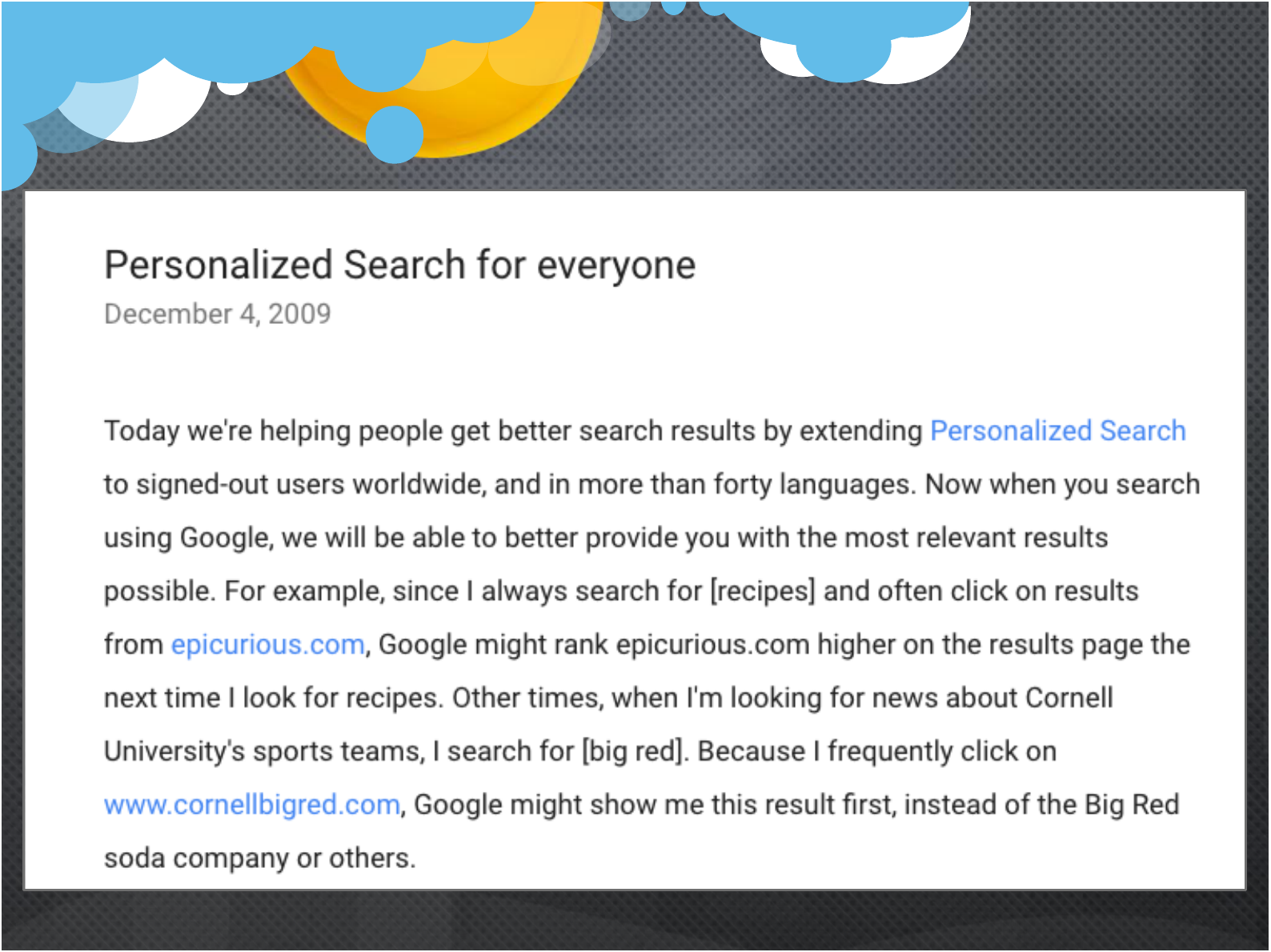Click the tiny blue dot at top center
Image resolution: width=1271 pixels, height=952 pixels.
674,6
